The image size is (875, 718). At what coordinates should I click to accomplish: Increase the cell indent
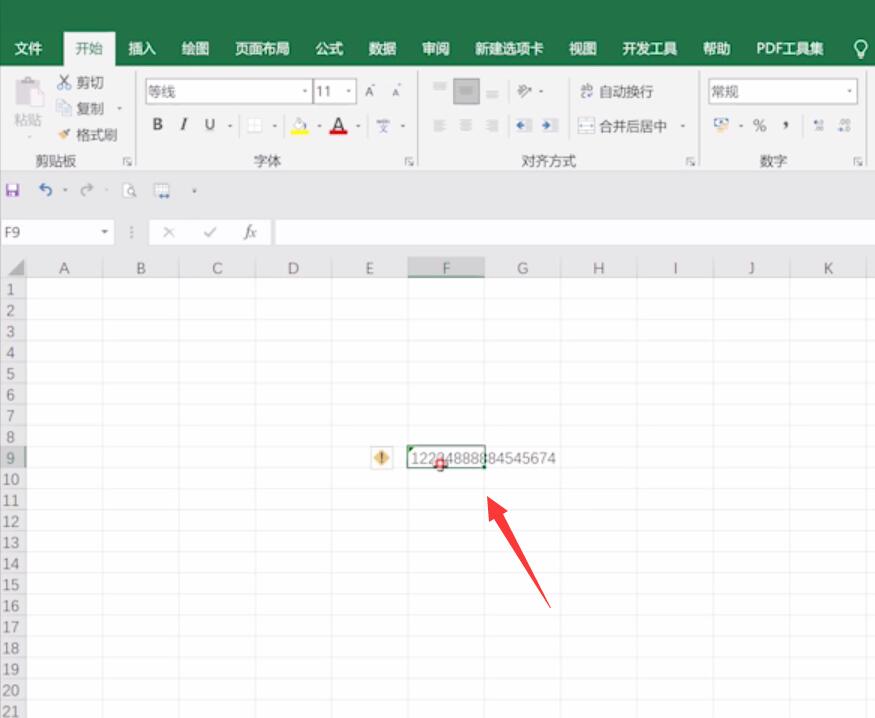point(549,126)
